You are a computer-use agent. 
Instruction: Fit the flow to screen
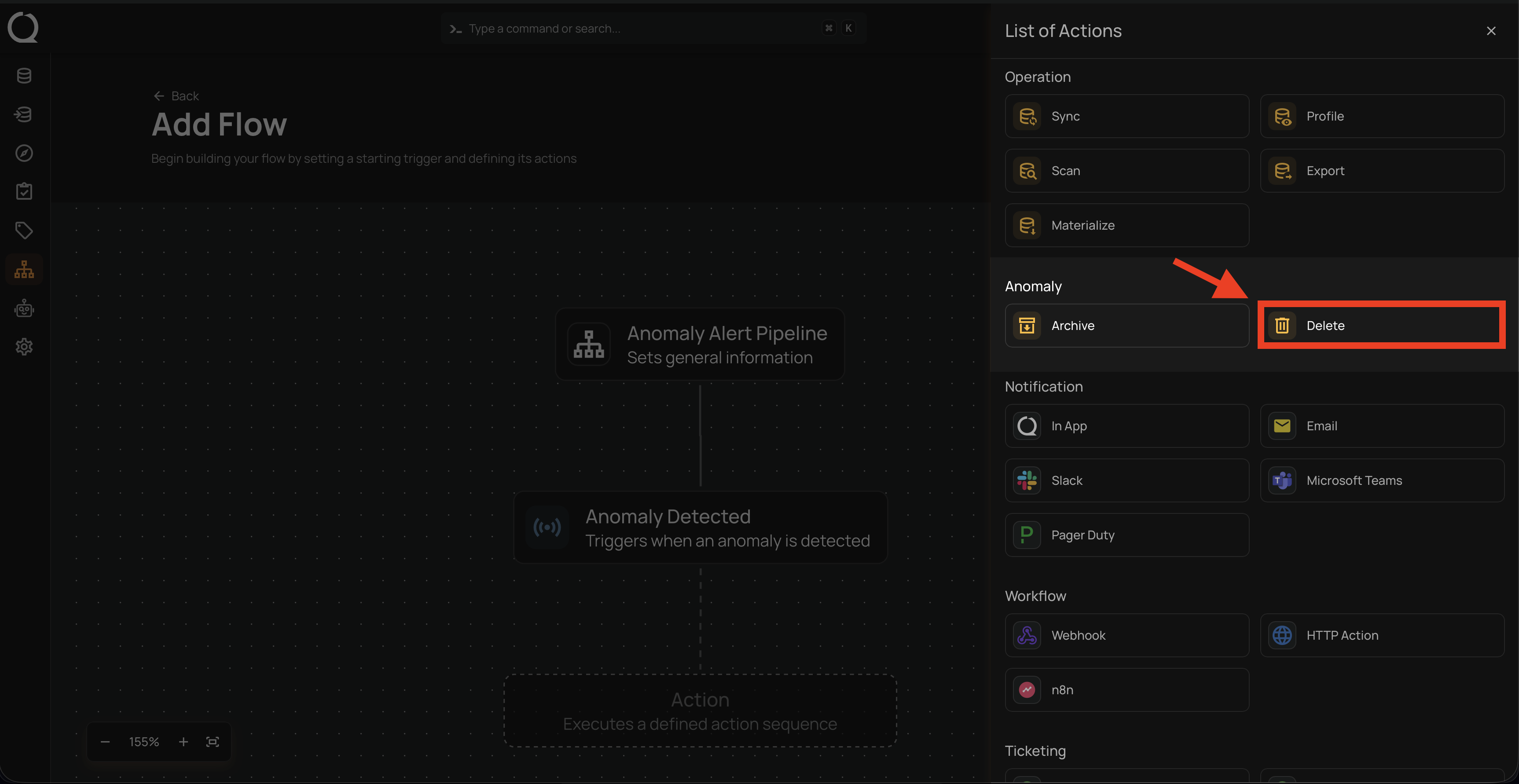pyautogui.click(x=213, y=742)
